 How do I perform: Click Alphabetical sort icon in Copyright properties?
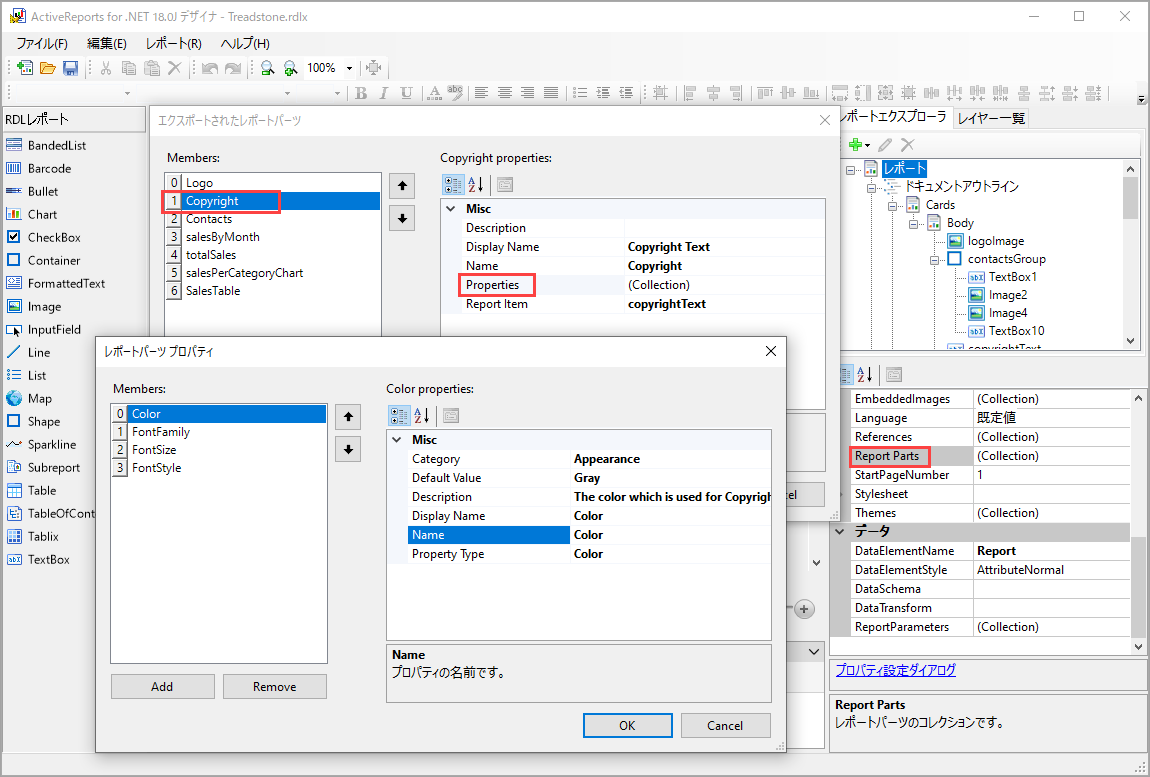pyautogui.click(x=475, y=185)
